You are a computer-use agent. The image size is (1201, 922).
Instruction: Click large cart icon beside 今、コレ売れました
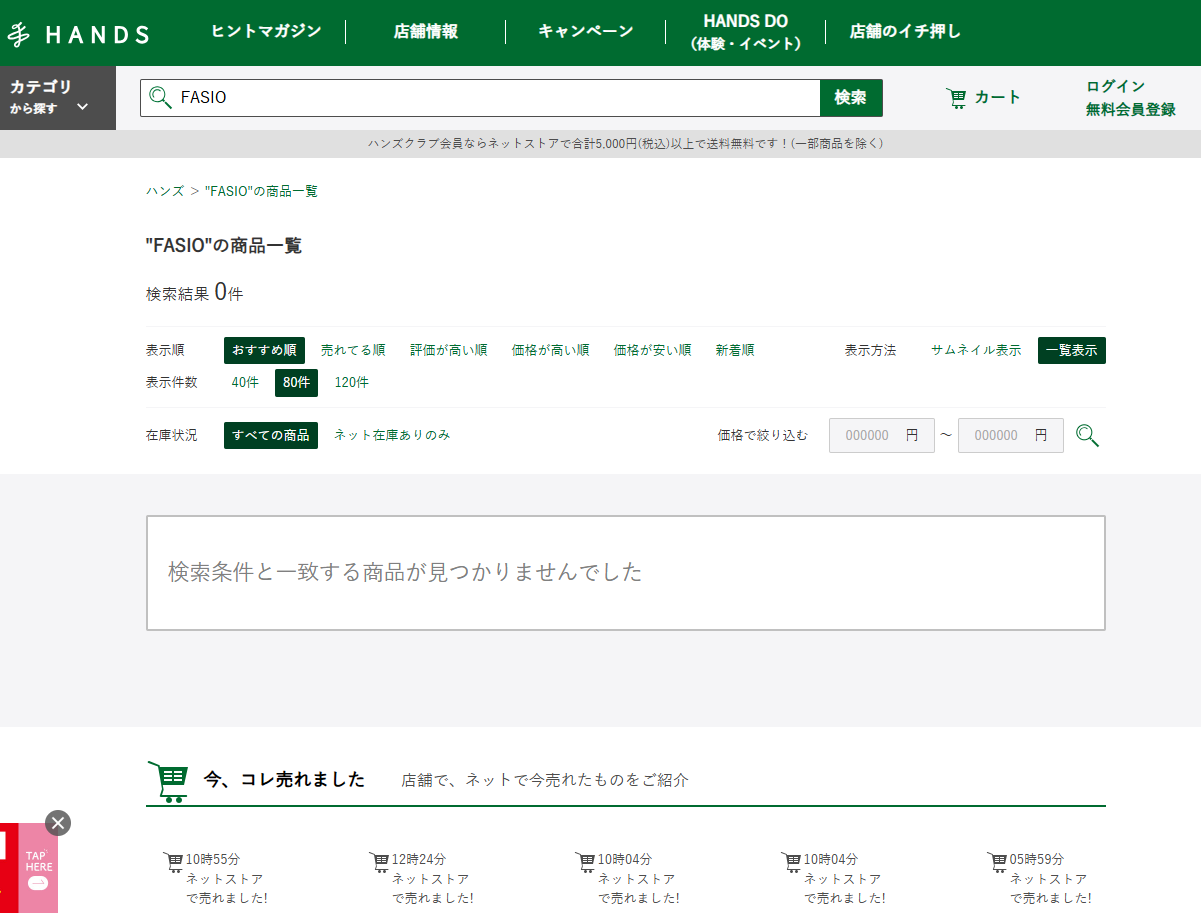pos(168,781)
